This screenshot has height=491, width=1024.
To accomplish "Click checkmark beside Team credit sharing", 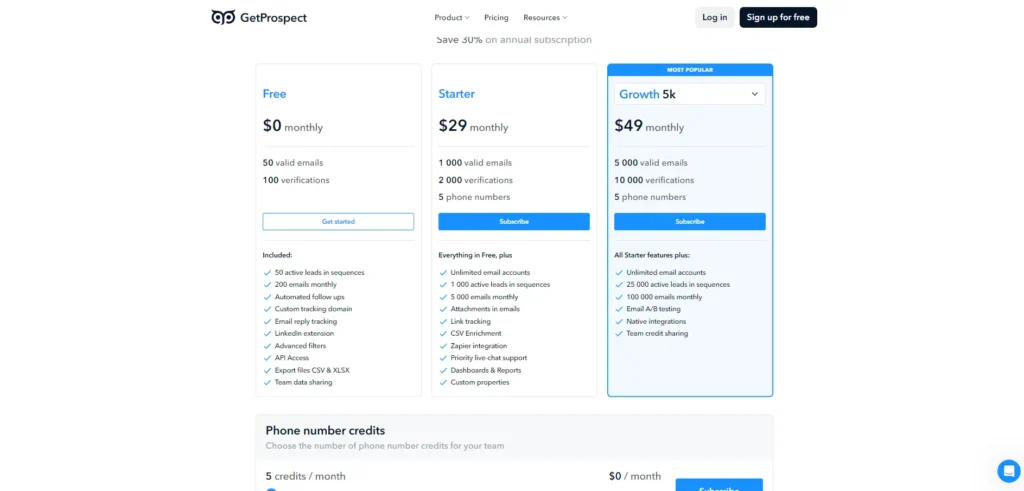I will click(618, 334).
